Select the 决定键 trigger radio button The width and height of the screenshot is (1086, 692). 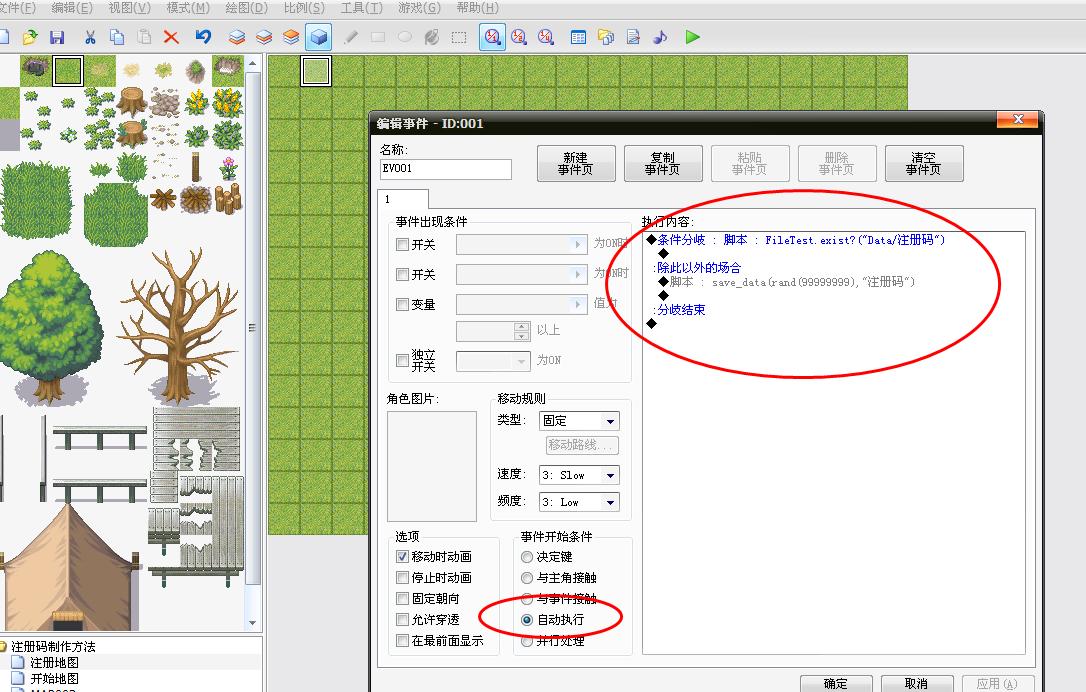tap(527, 557)
